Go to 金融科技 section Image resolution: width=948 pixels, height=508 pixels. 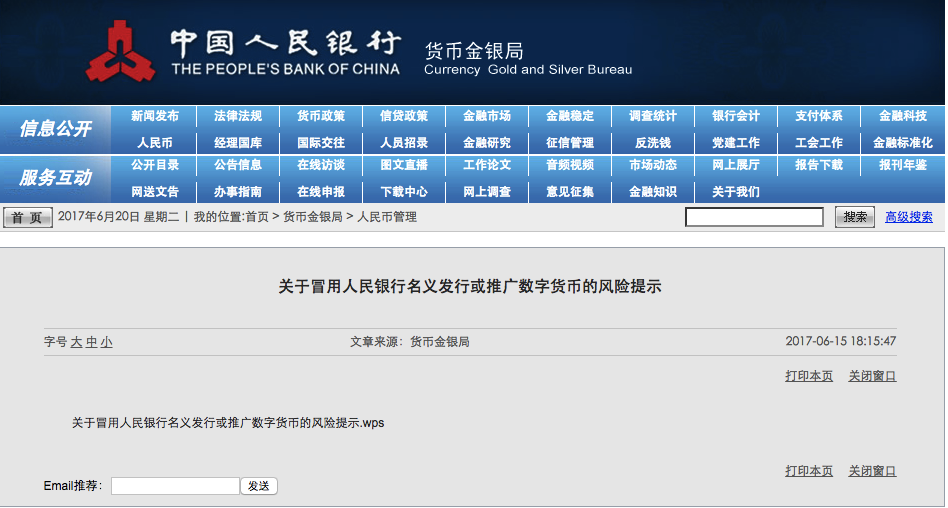point(902,116)
